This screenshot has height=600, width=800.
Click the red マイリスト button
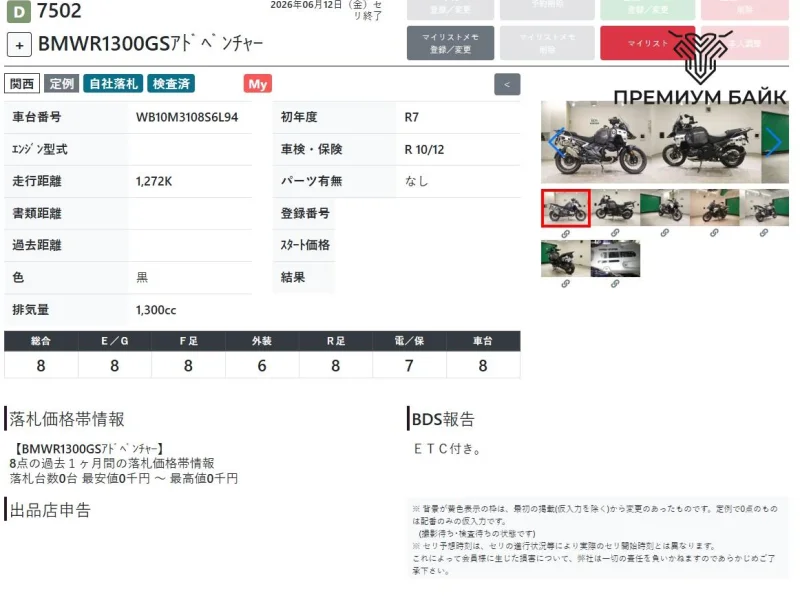[647, 43]
